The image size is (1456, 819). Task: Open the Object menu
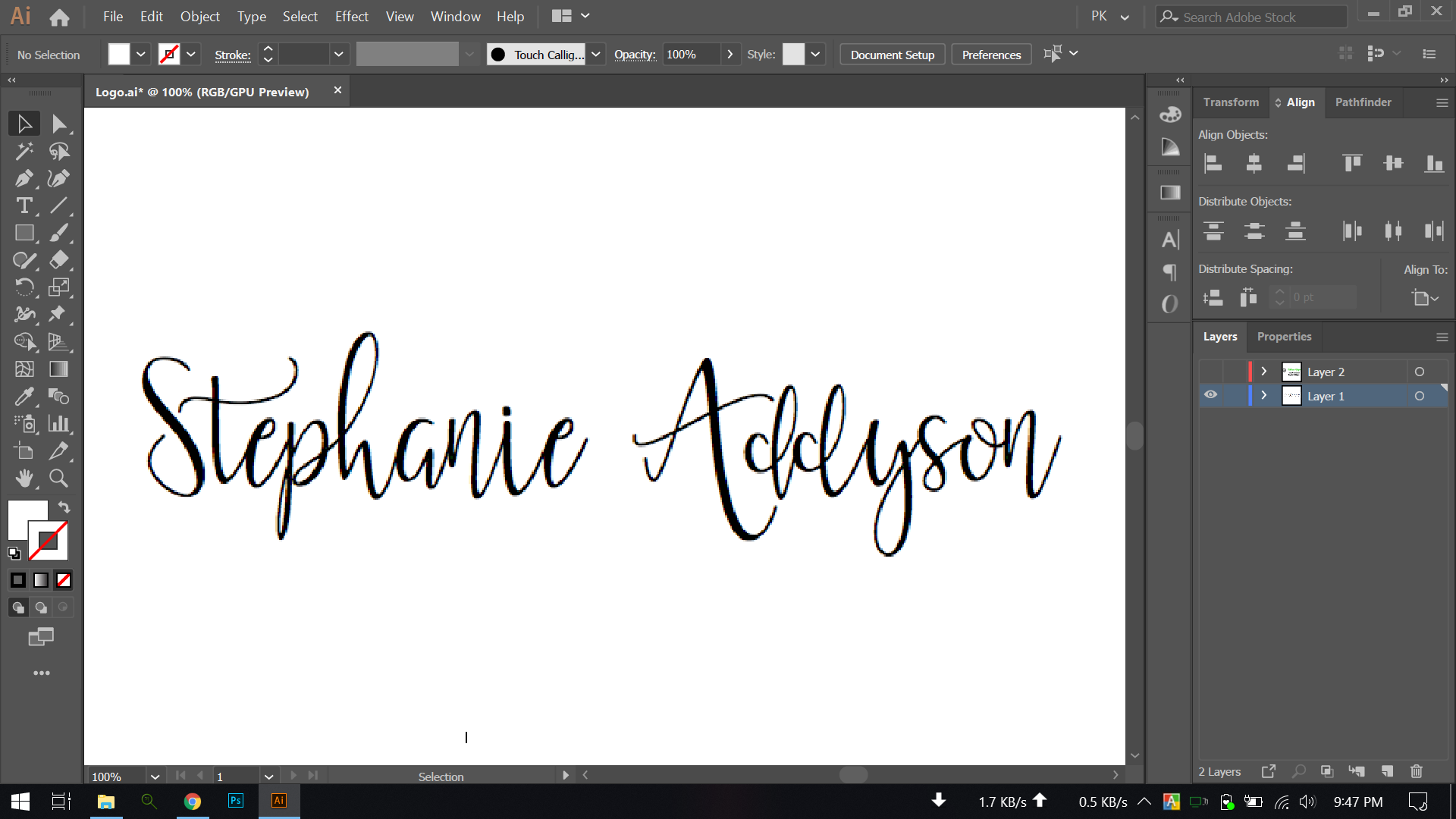tap(199, 16)
